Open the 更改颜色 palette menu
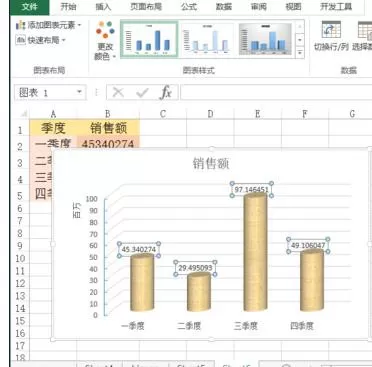 pos(105,40)
